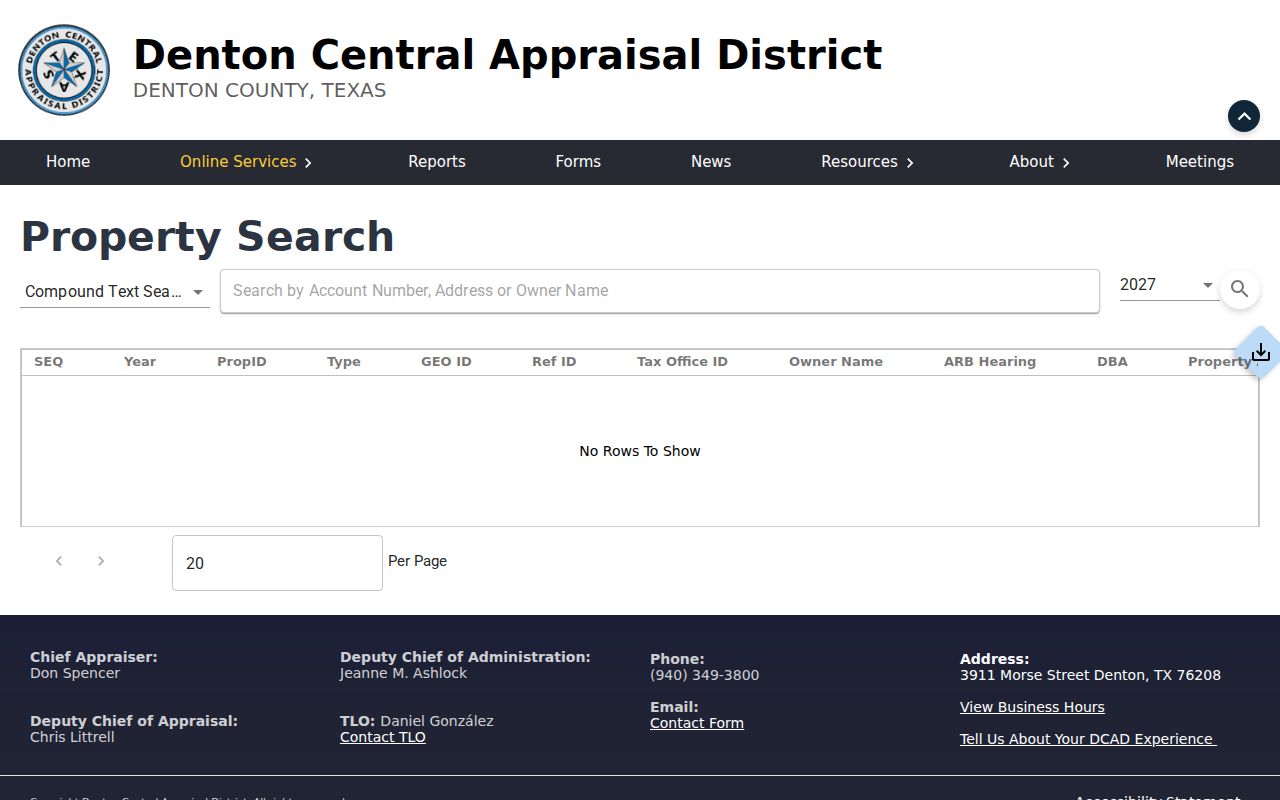The height and width of the screenshot is (800, 1280).
Task: Expand the Online Services menu
Action: [x=246, y=162]
